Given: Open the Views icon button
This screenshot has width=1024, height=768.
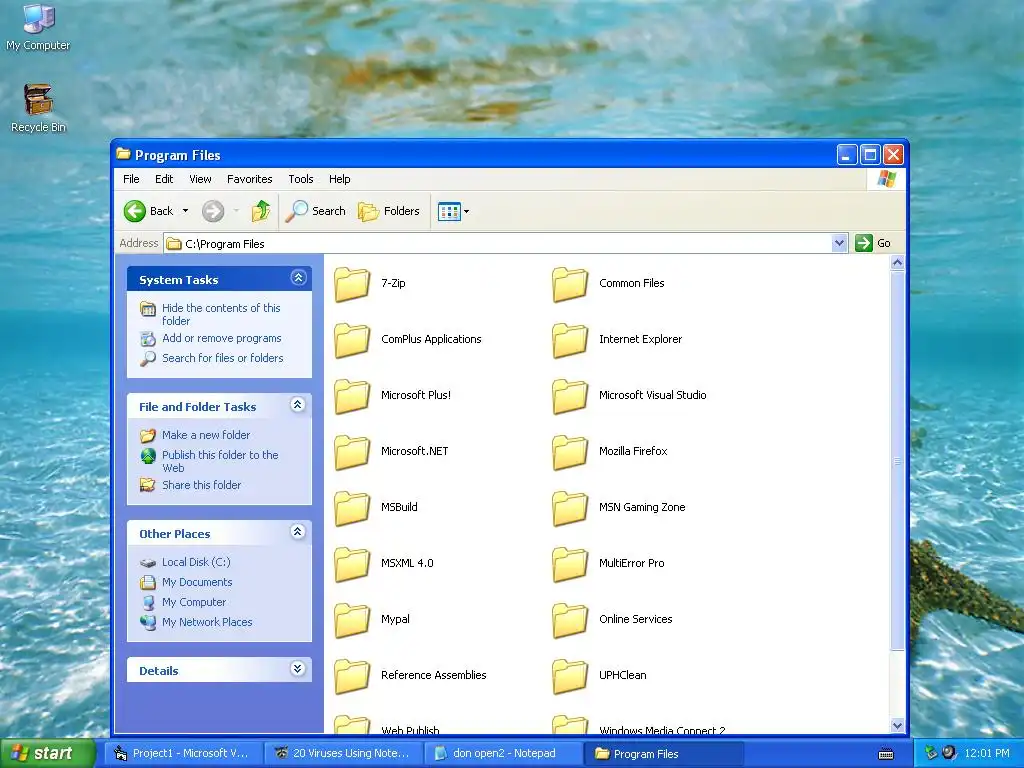Looking at the screenshot, I should 449,212.
